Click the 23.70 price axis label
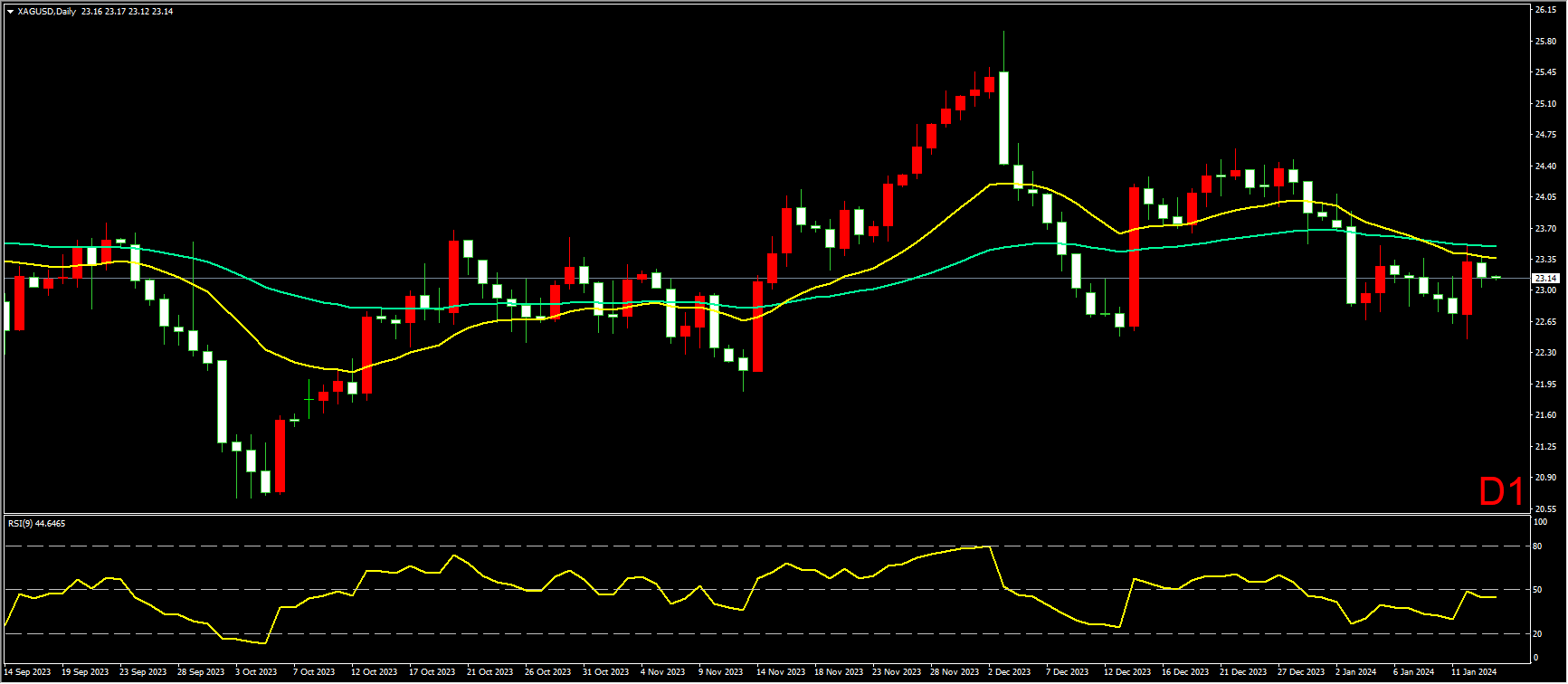Screen dimensions: 1568x684 pos(1545,229)
